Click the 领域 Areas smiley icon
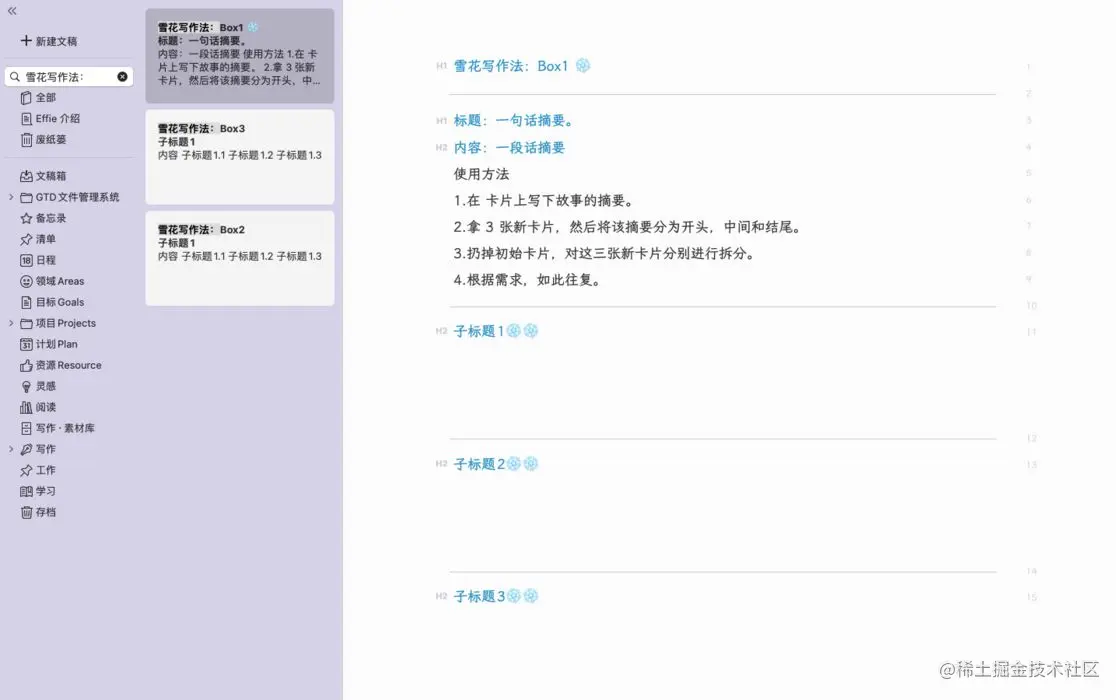This screenshot has width=1120, height=700. point(26,281)
